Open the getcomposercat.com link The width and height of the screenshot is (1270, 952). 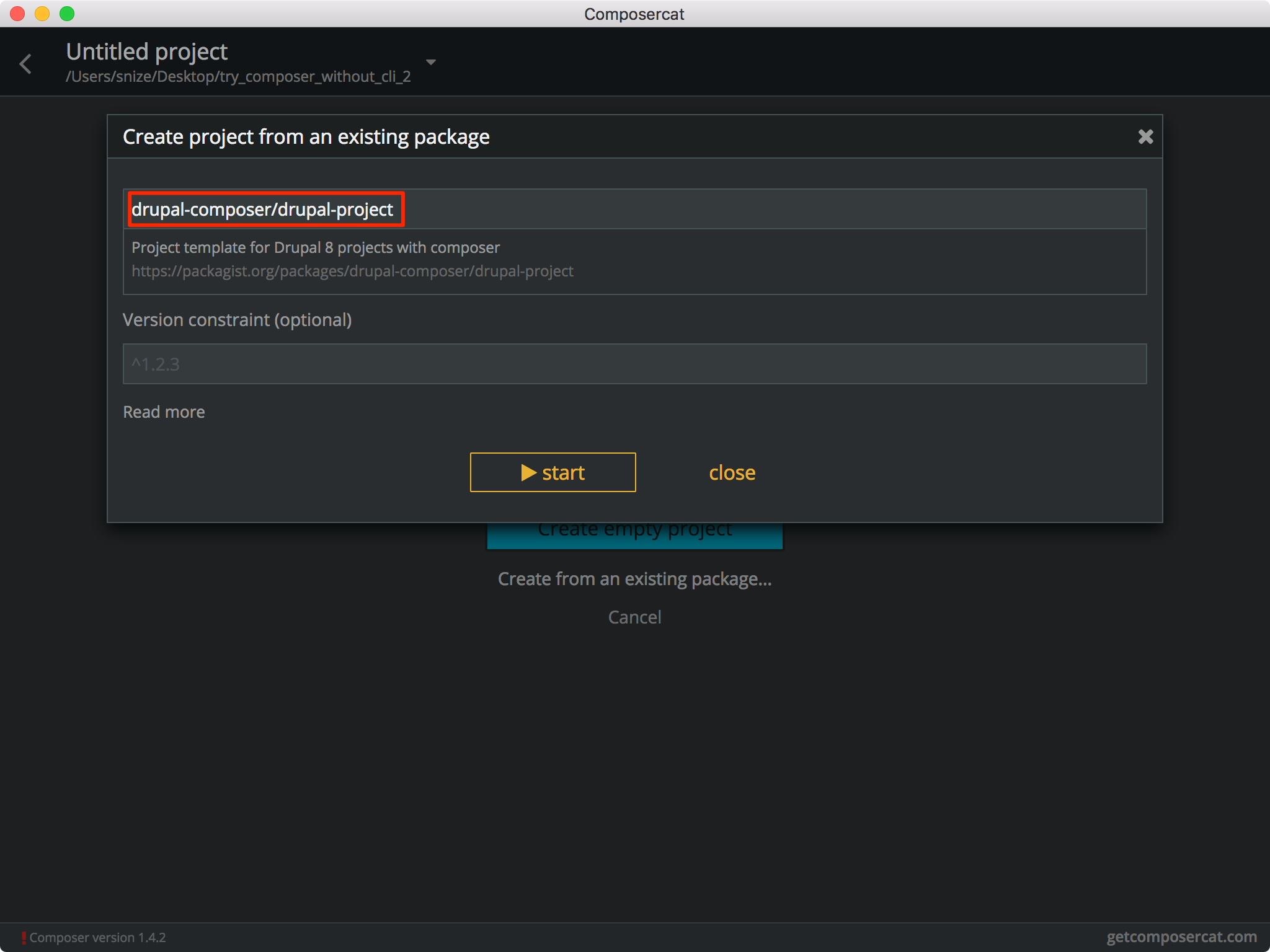coord(1182,937)
